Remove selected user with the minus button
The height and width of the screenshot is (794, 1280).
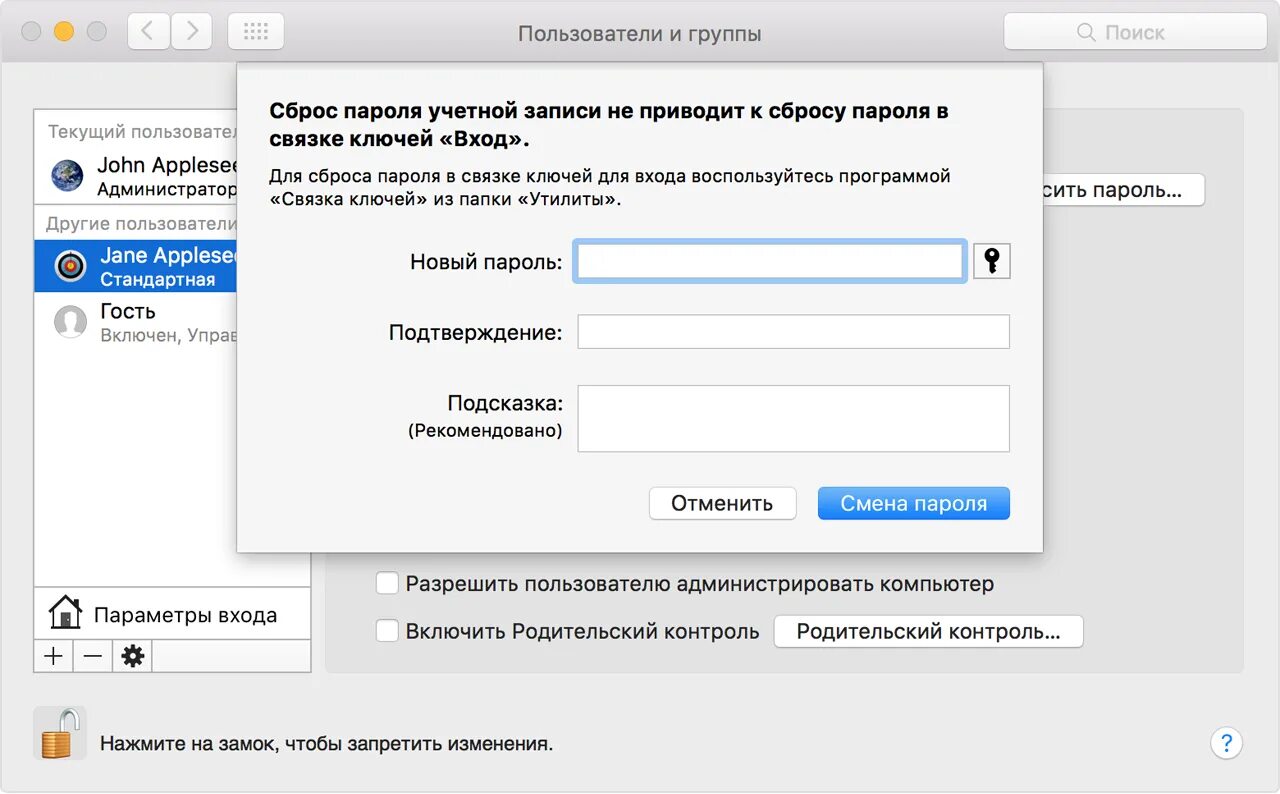(x=93, y=656)
